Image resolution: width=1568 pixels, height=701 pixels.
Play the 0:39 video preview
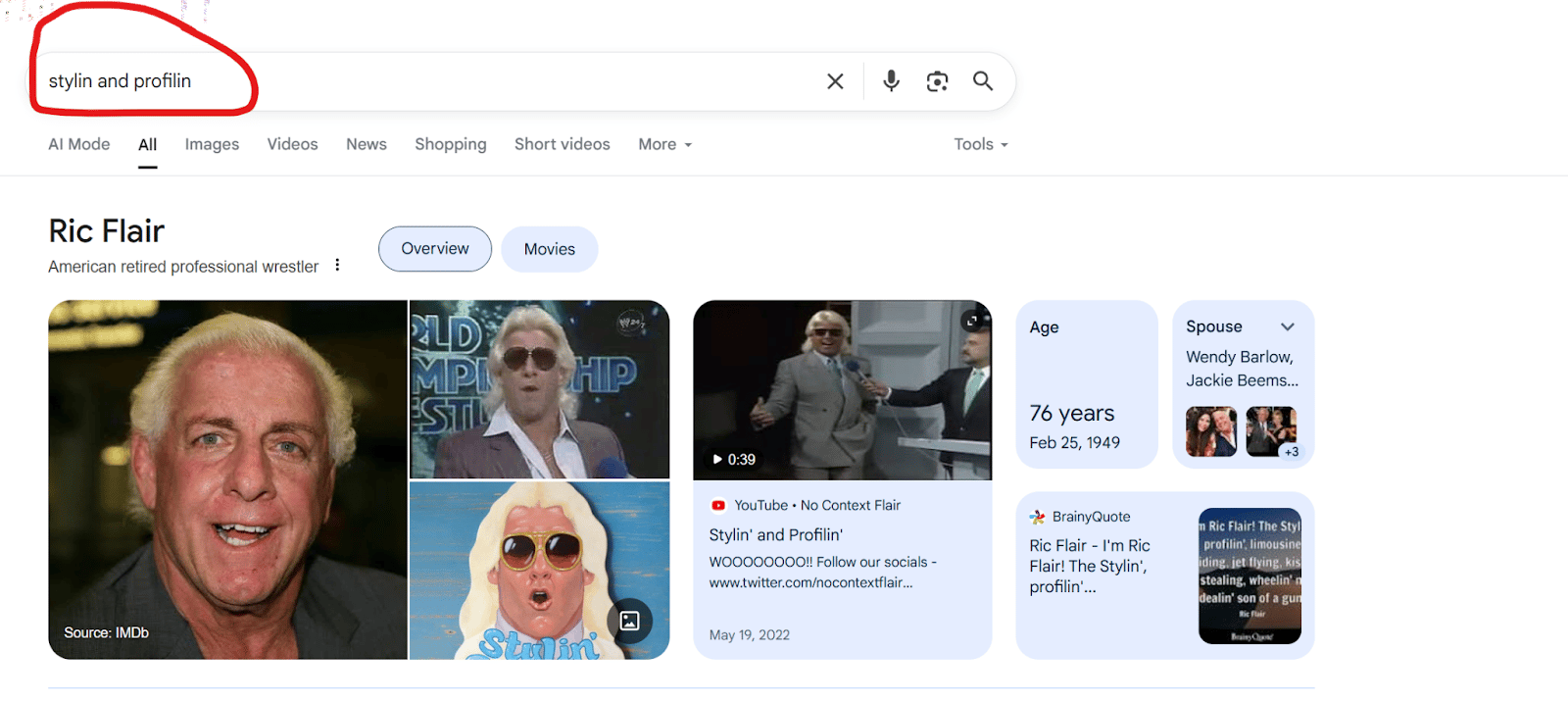[734, 459]
